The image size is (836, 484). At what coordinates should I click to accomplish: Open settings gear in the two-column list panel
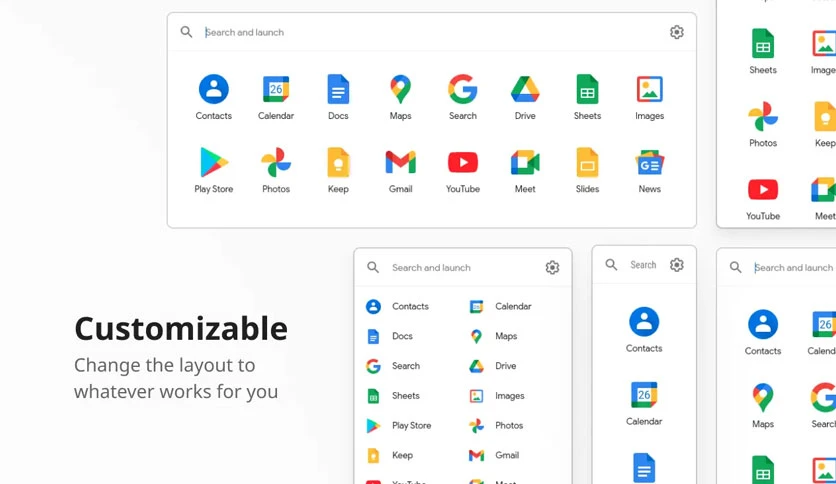552,267
